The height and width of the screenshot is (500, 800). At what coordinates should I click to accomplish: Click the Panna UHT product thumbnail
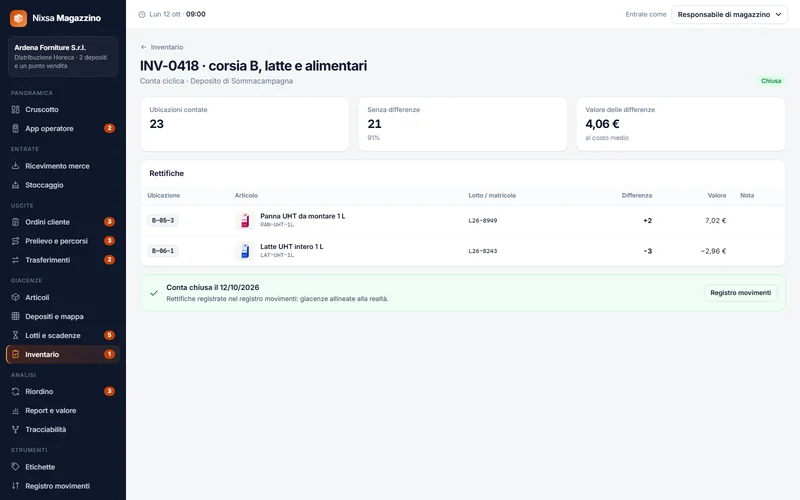click(245, 220)
